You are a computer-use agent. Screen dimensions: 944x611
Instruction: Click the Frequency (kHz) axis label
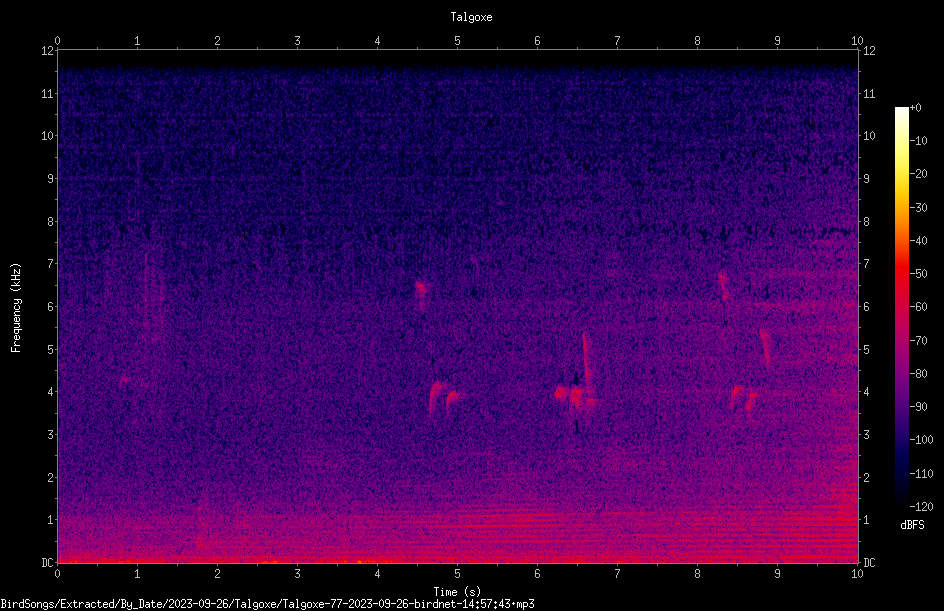coord(16,308)
